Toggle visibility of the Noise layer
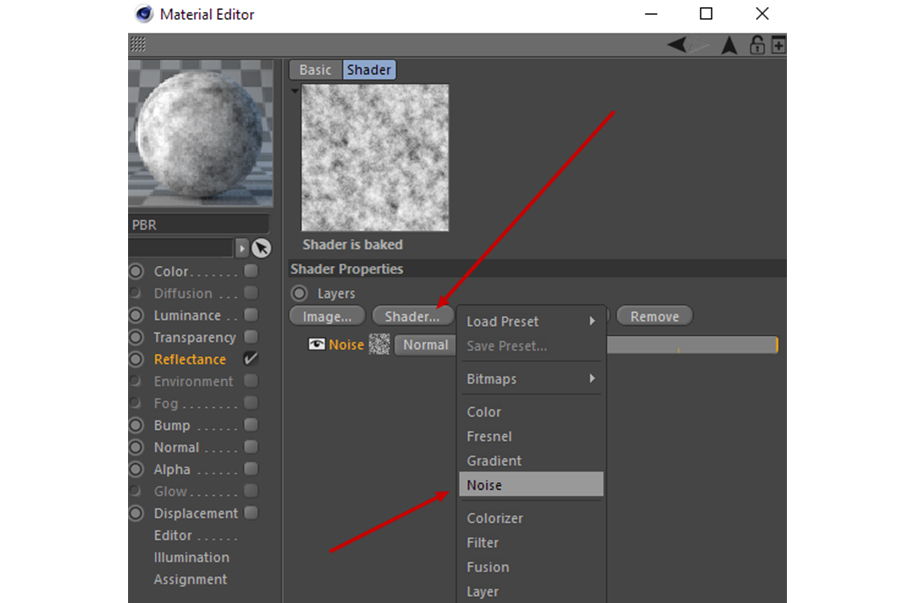Screen dimensions: 900x603 click(x=315, y=344)
